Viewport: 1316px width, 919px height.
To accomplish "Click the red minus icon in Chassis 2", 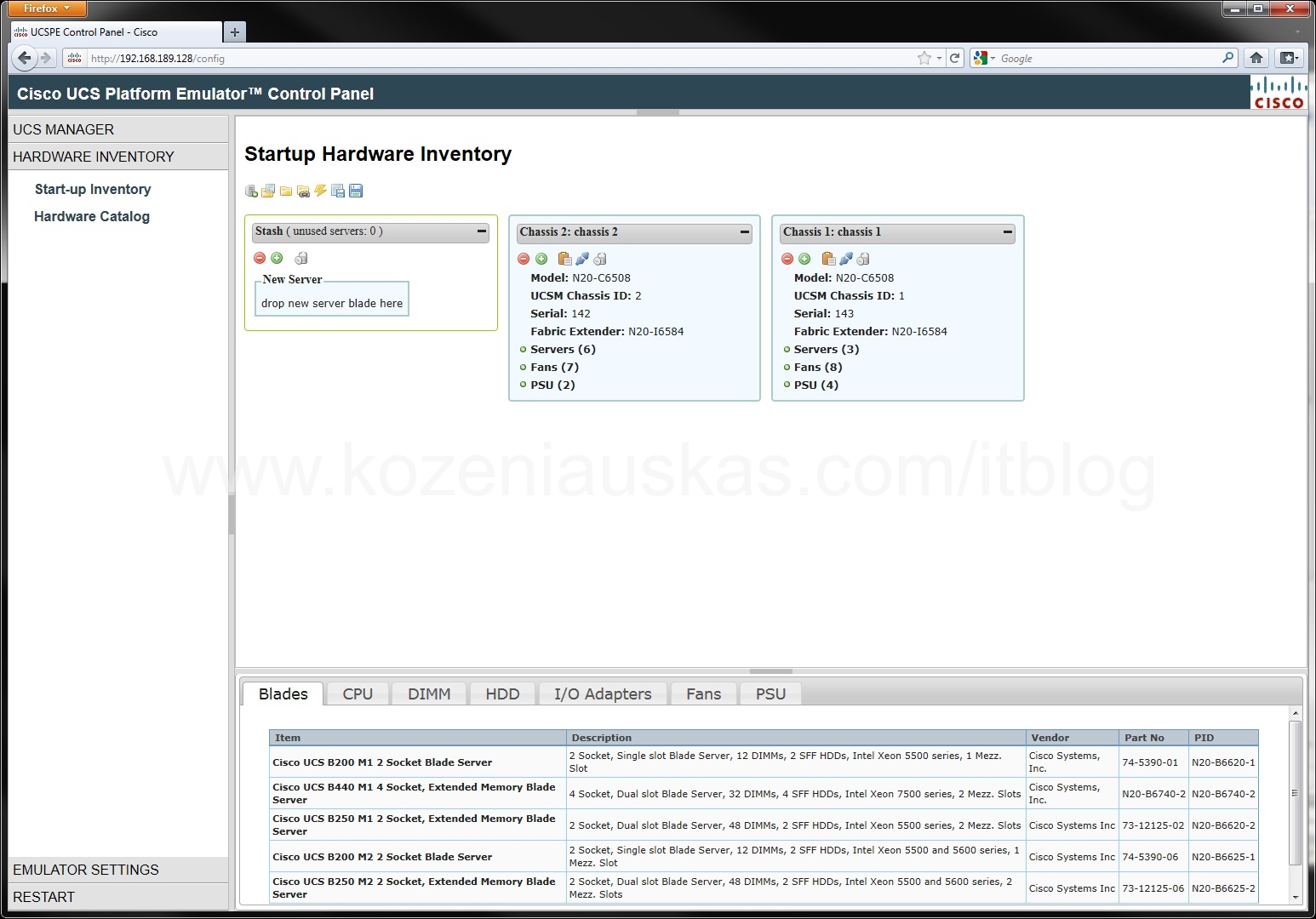I will coord(524,259).
